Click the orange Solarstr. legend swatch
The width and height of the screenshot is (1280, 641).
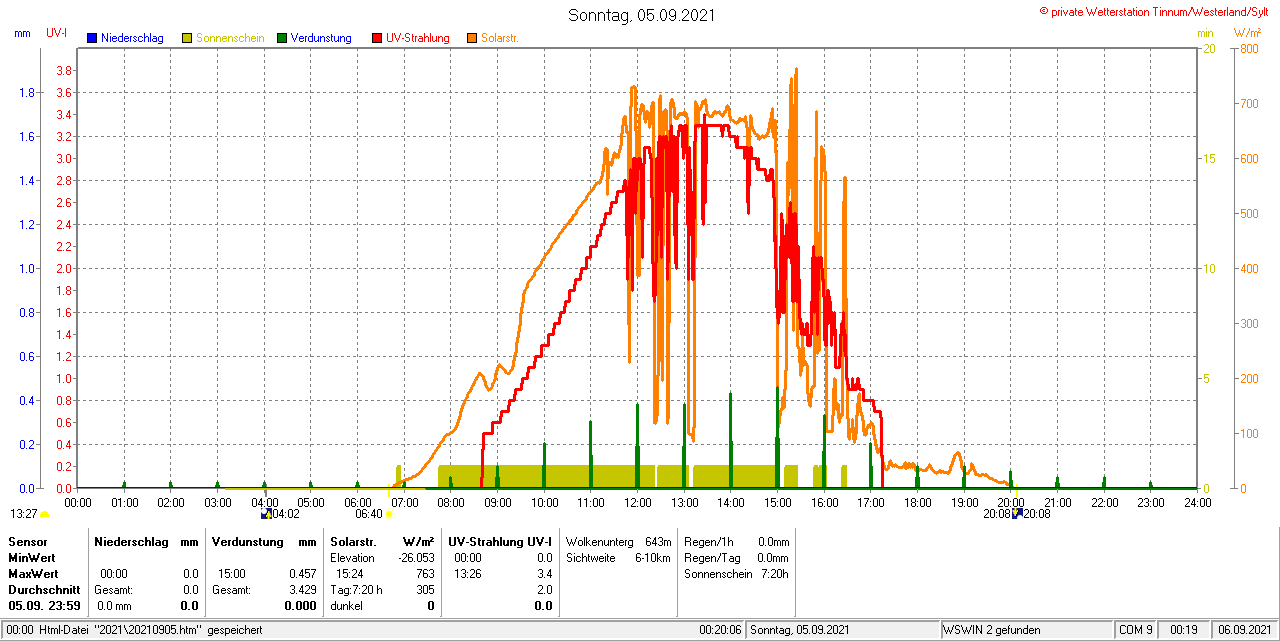tap(472, 38)
